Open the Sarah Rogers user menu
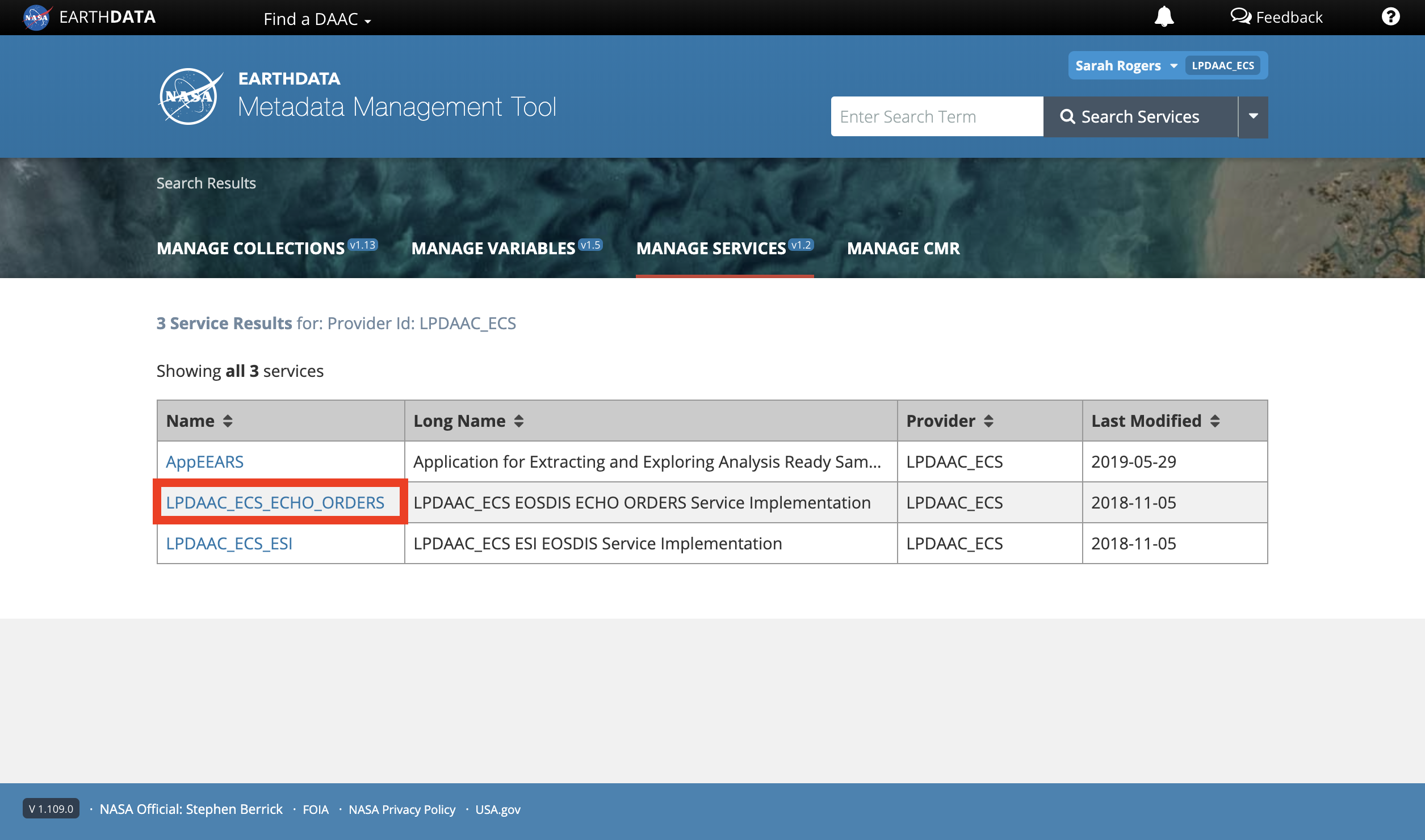 [1126, 66]
